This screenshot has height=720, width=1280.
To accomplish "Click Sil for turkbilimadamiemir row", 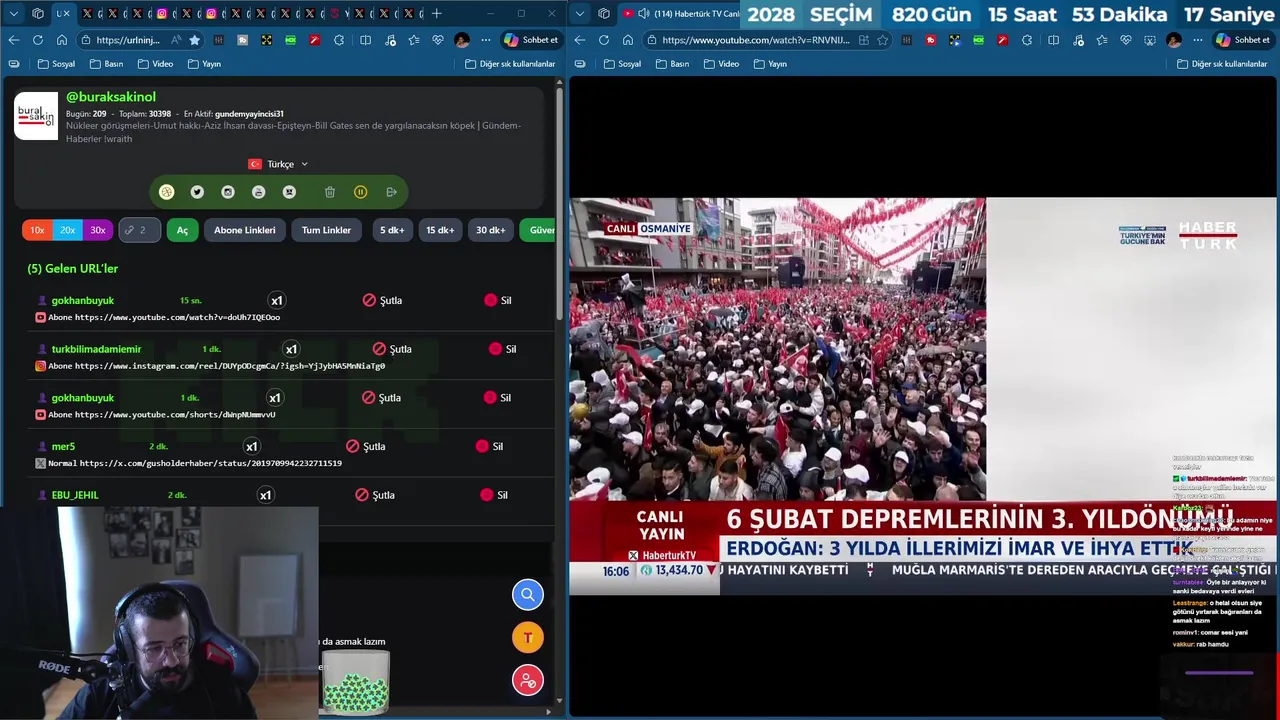I will click(x=503, y=349).
